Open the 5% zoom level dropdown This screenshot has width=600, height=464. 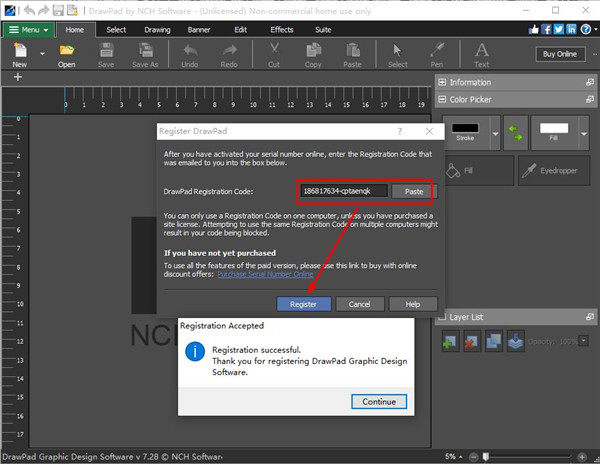454,456
